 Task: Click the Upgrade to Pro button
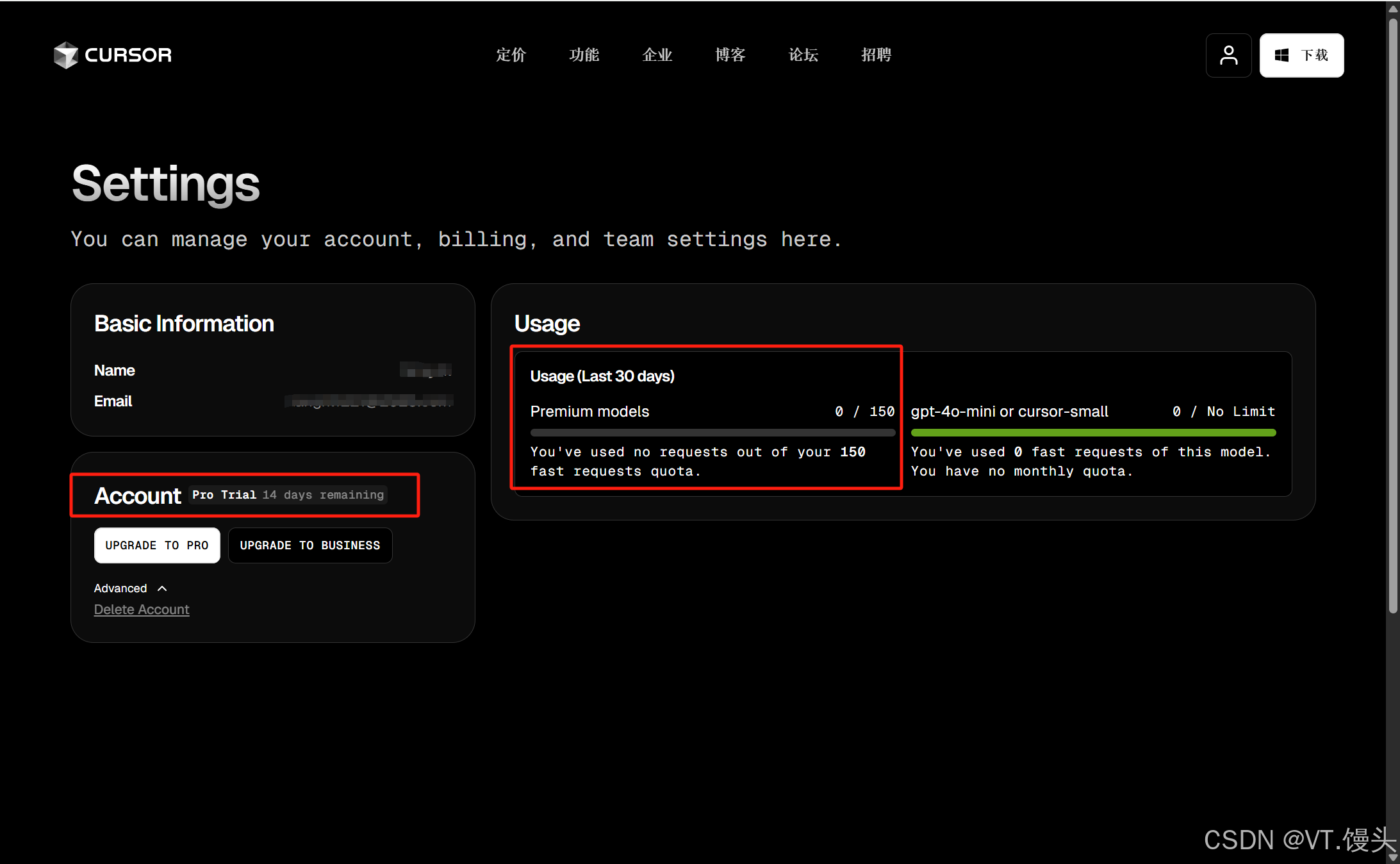point(157,545)
